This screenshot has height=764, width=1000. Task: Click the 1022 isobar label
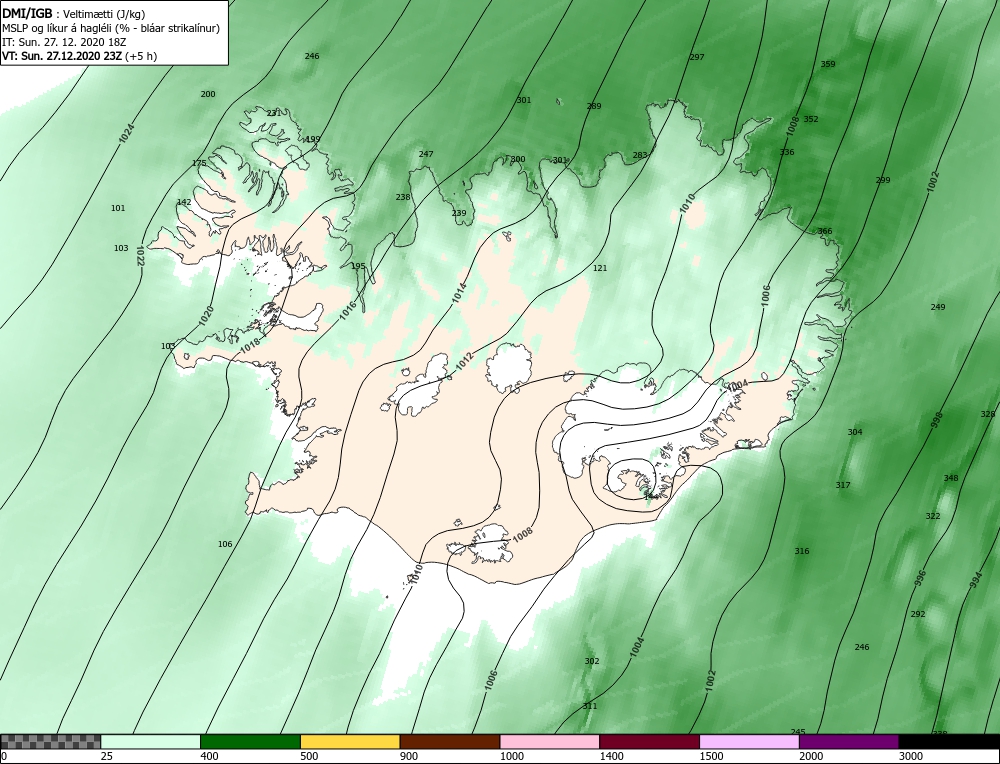140,256
